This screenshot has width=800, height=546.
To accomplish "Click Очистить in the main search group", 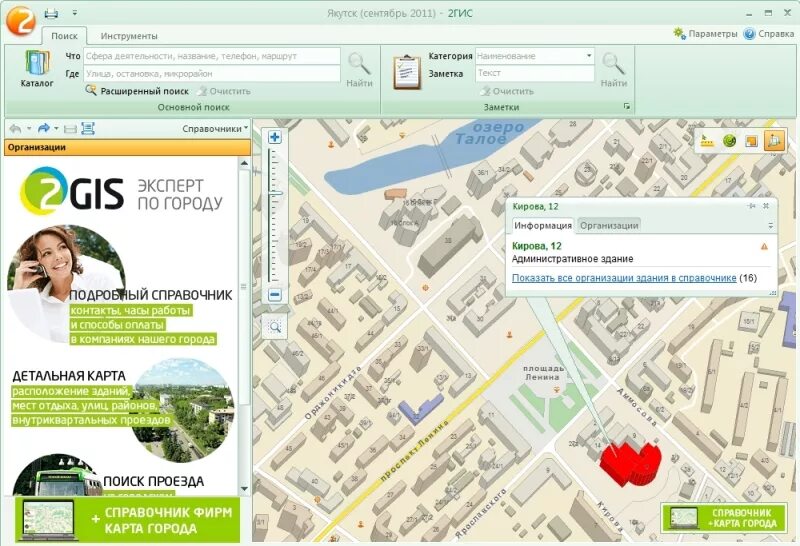I will [x=223, y=91].
